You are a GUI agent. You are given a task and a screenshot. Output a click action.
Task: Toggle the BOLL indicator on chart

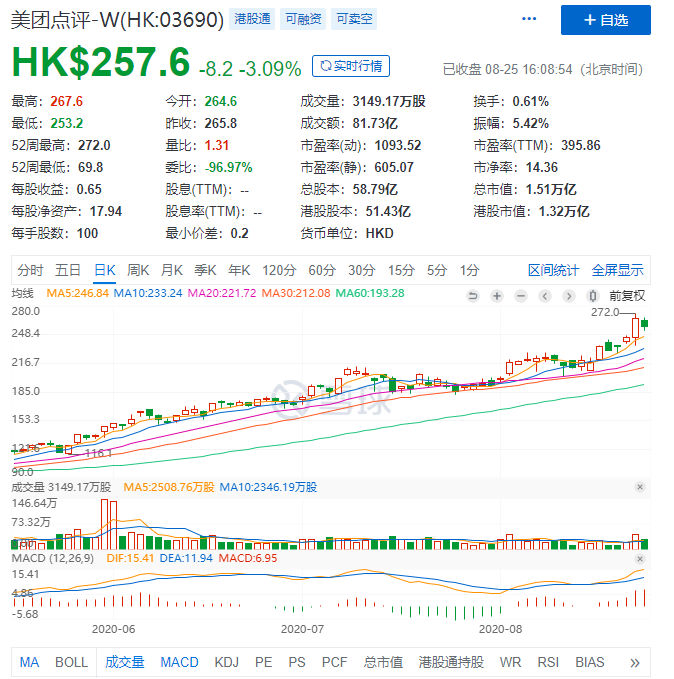(71, 662)
